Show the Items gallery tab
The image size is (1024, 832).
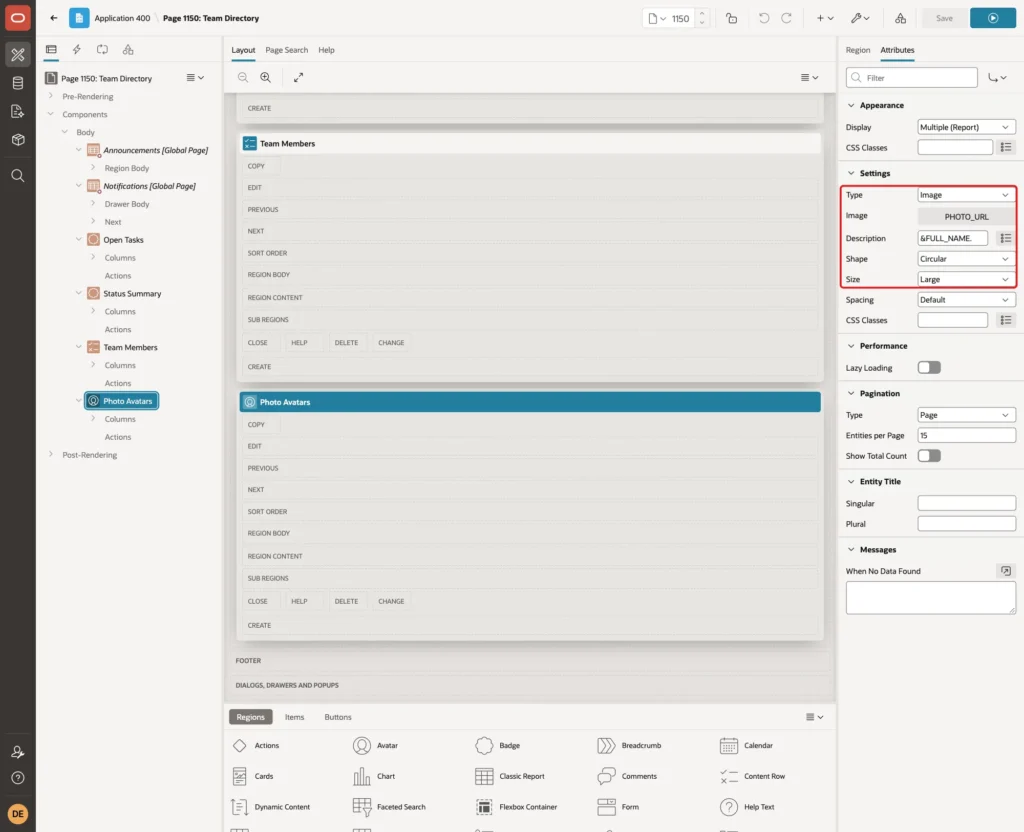[294, 717]
